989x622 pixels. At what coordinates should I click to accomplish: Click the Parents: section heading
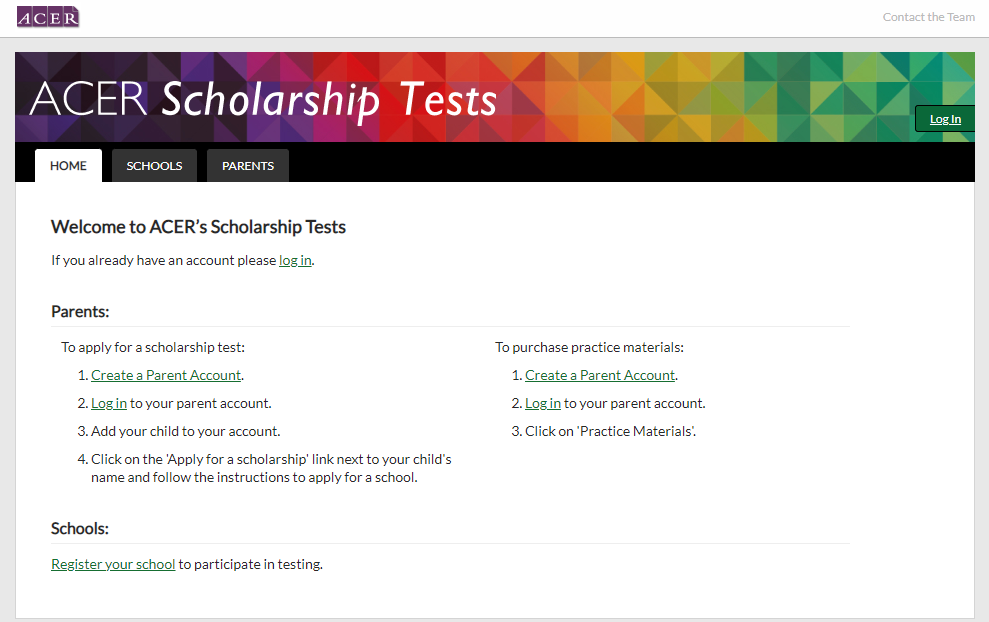click(x=80, y=312)
